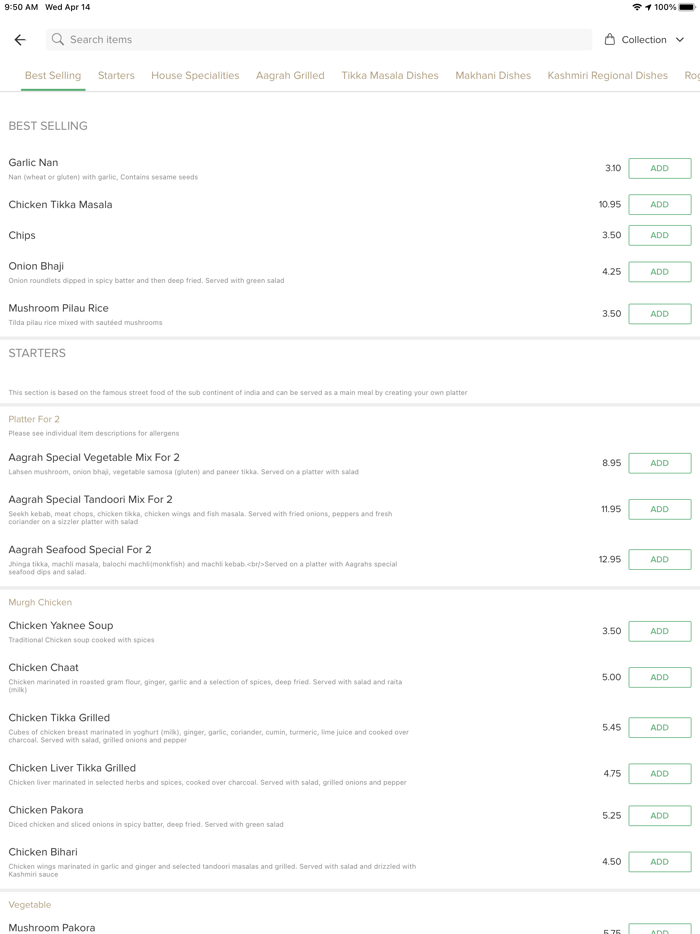Add Chicken Yaknee Soup to order
The width and height of the screenshot is (700, 934).
coord(659,632)
